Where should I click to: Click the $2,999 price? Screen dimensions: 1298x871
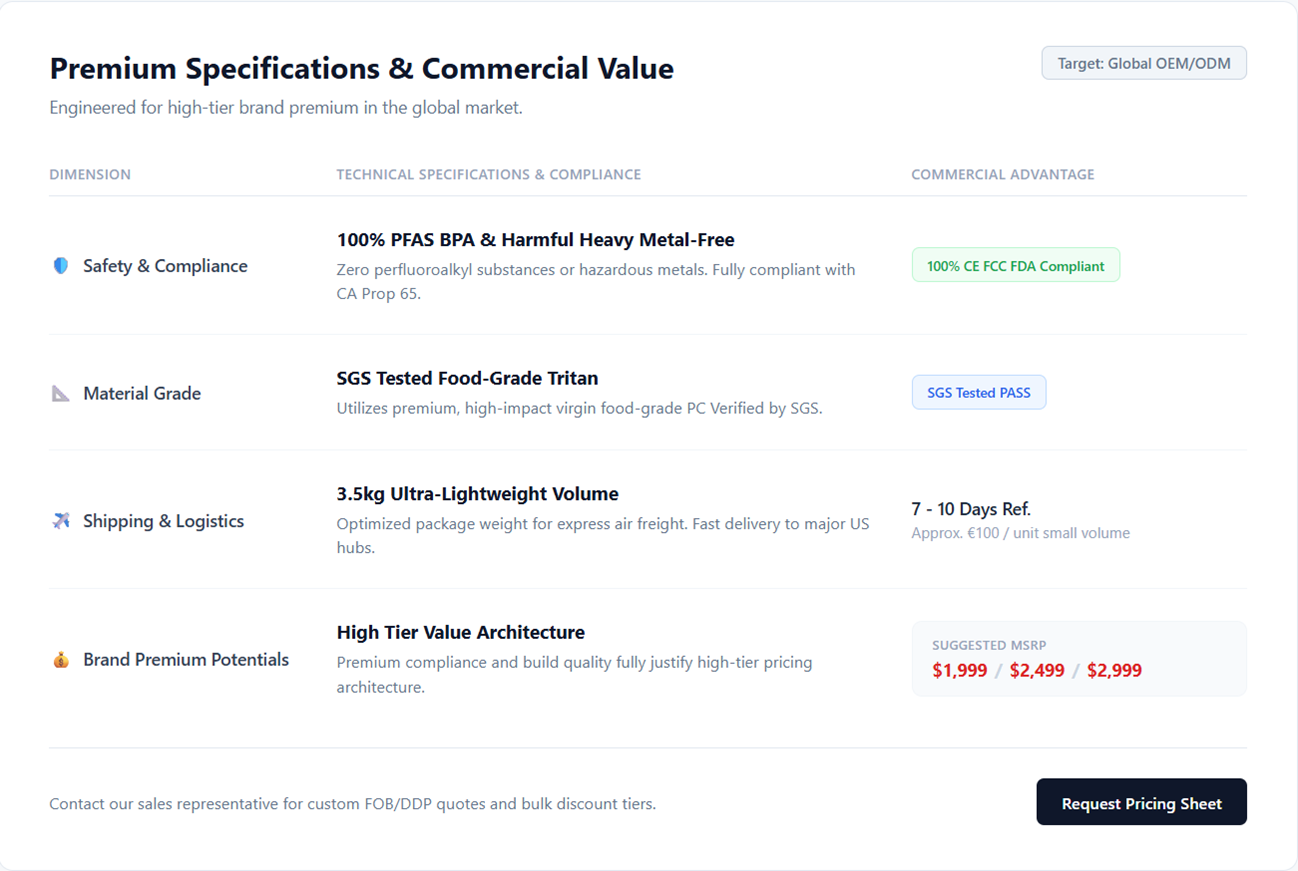coord(1114,671)
